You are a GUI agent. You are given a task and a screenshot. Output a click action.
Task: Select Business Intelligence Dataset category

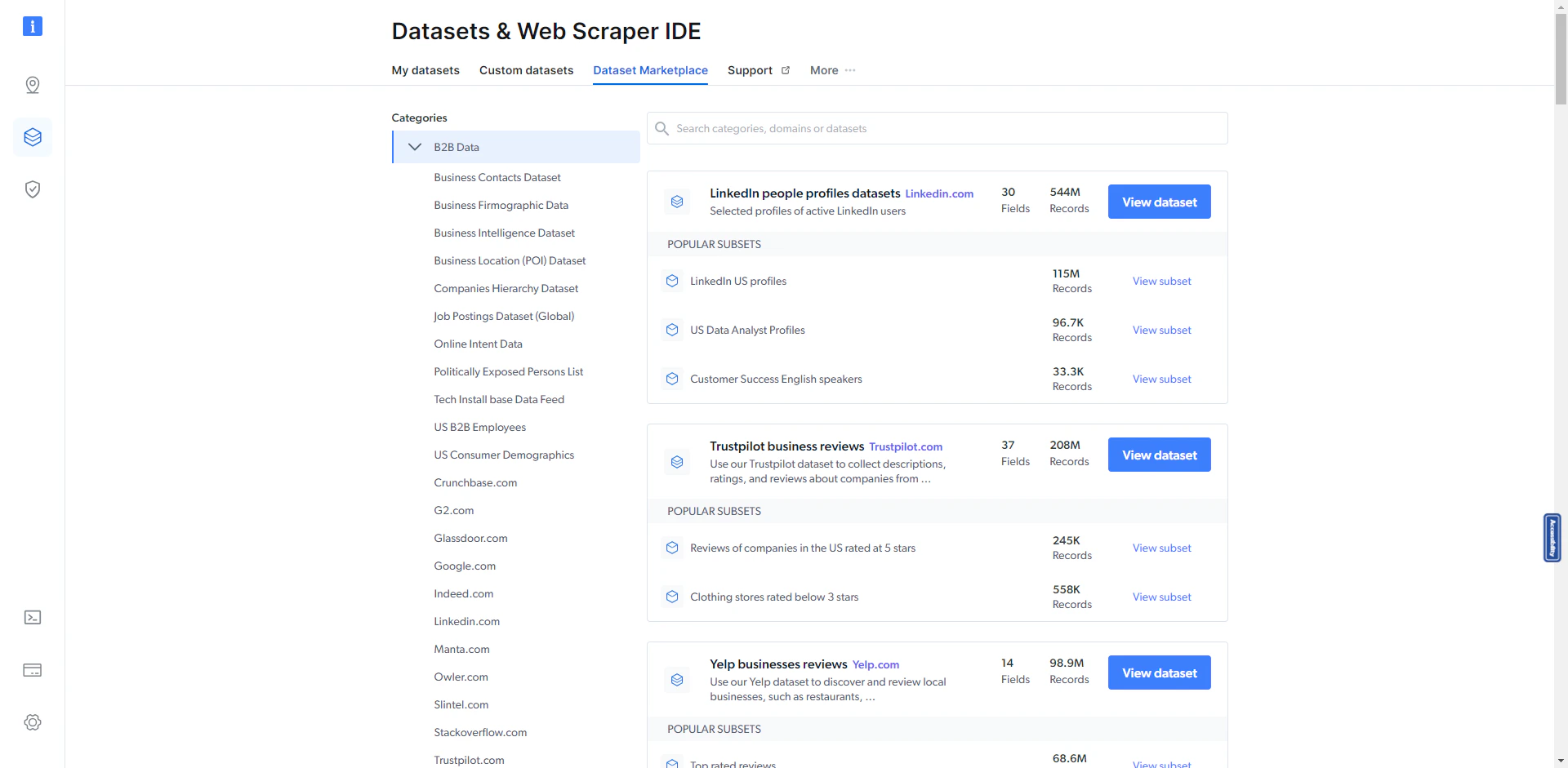504,233
